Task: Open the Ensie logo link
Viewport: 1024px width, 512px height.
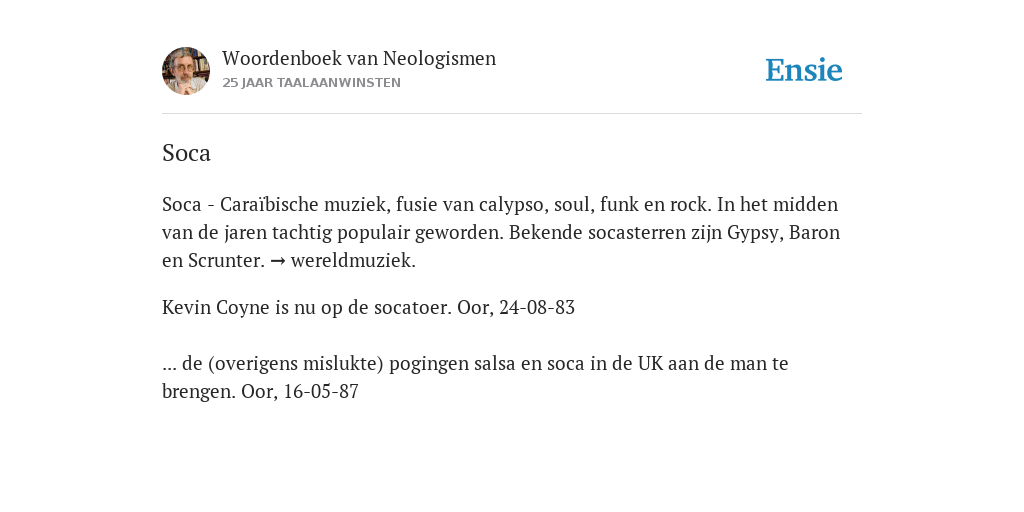Action: pos(804,71)
